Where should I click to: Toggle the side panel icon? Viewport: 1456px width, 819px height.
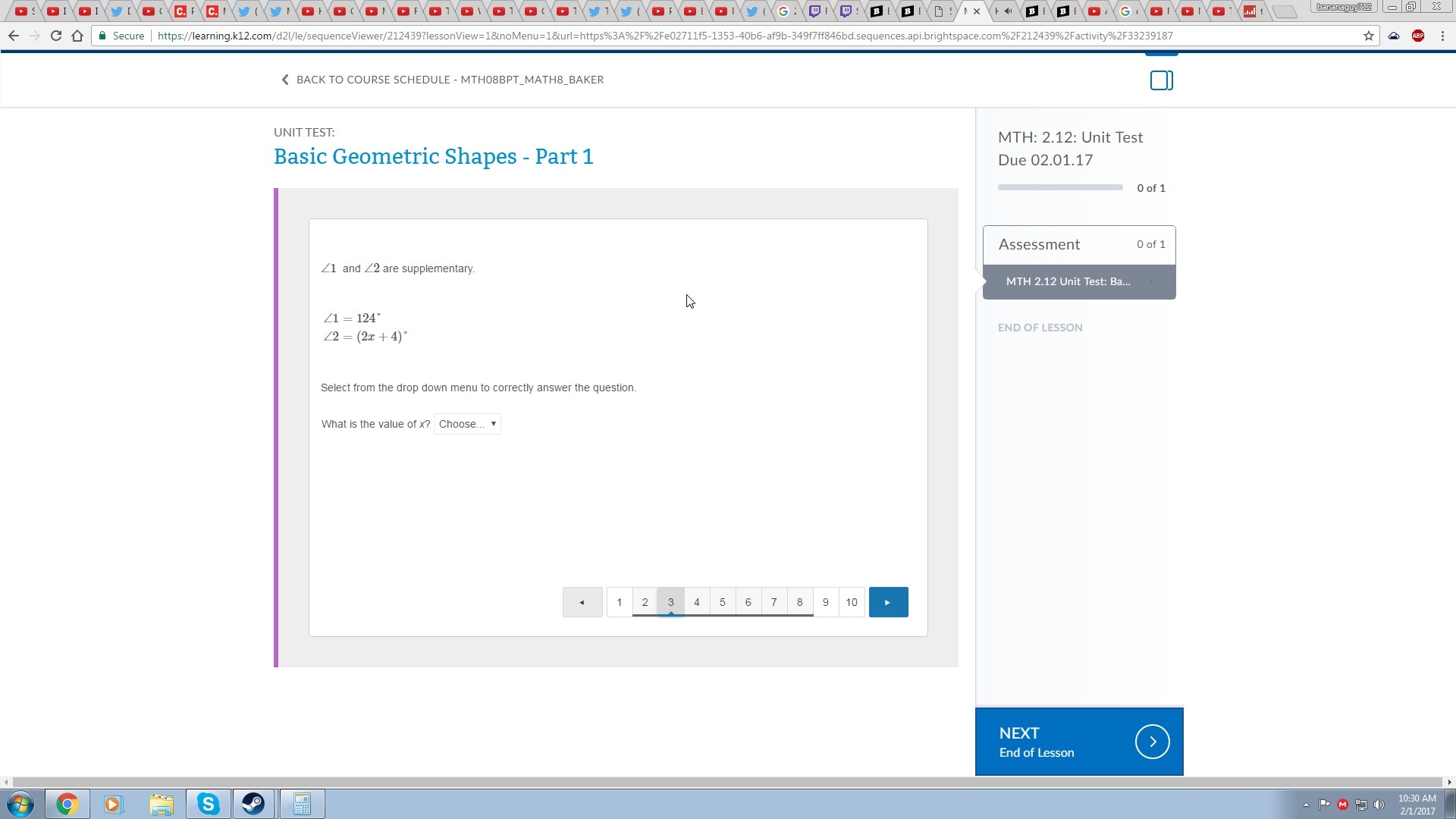click(1161, 80)
